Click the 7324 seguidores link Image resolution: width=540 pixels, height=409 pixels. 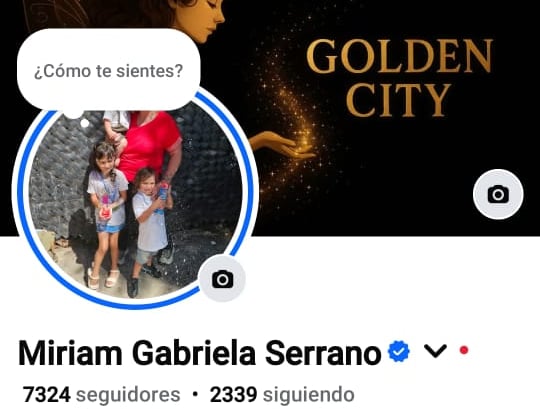(102, 395)
